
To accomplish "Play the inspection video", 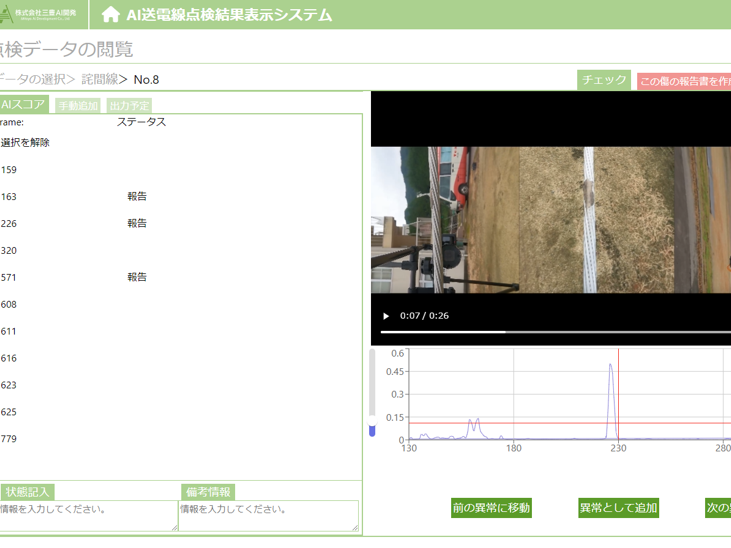I will (x=386, y=316).
